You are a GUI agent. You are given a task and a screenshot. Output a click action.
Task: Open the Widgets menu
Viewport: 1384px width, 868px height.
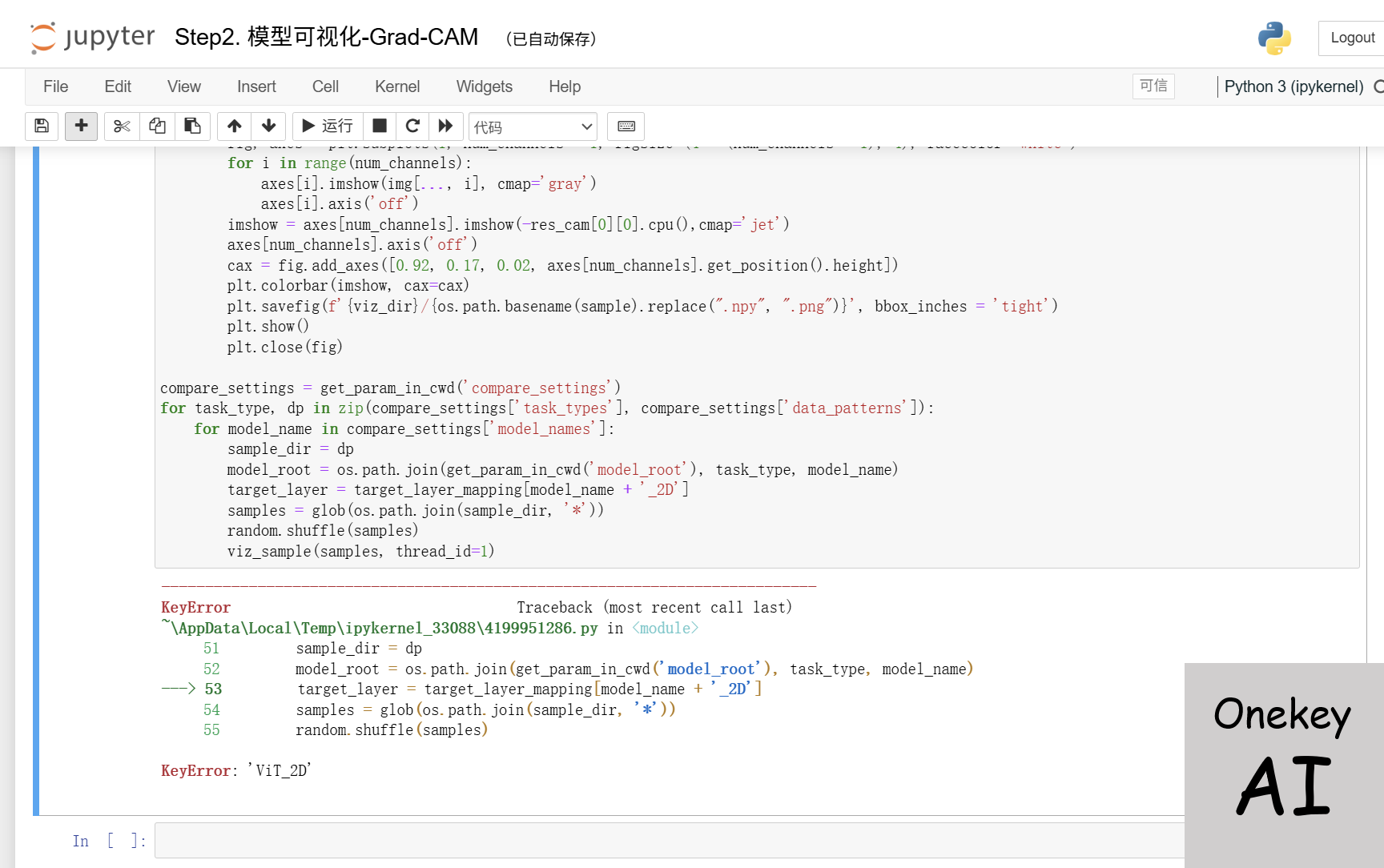(x=484, y=86)
